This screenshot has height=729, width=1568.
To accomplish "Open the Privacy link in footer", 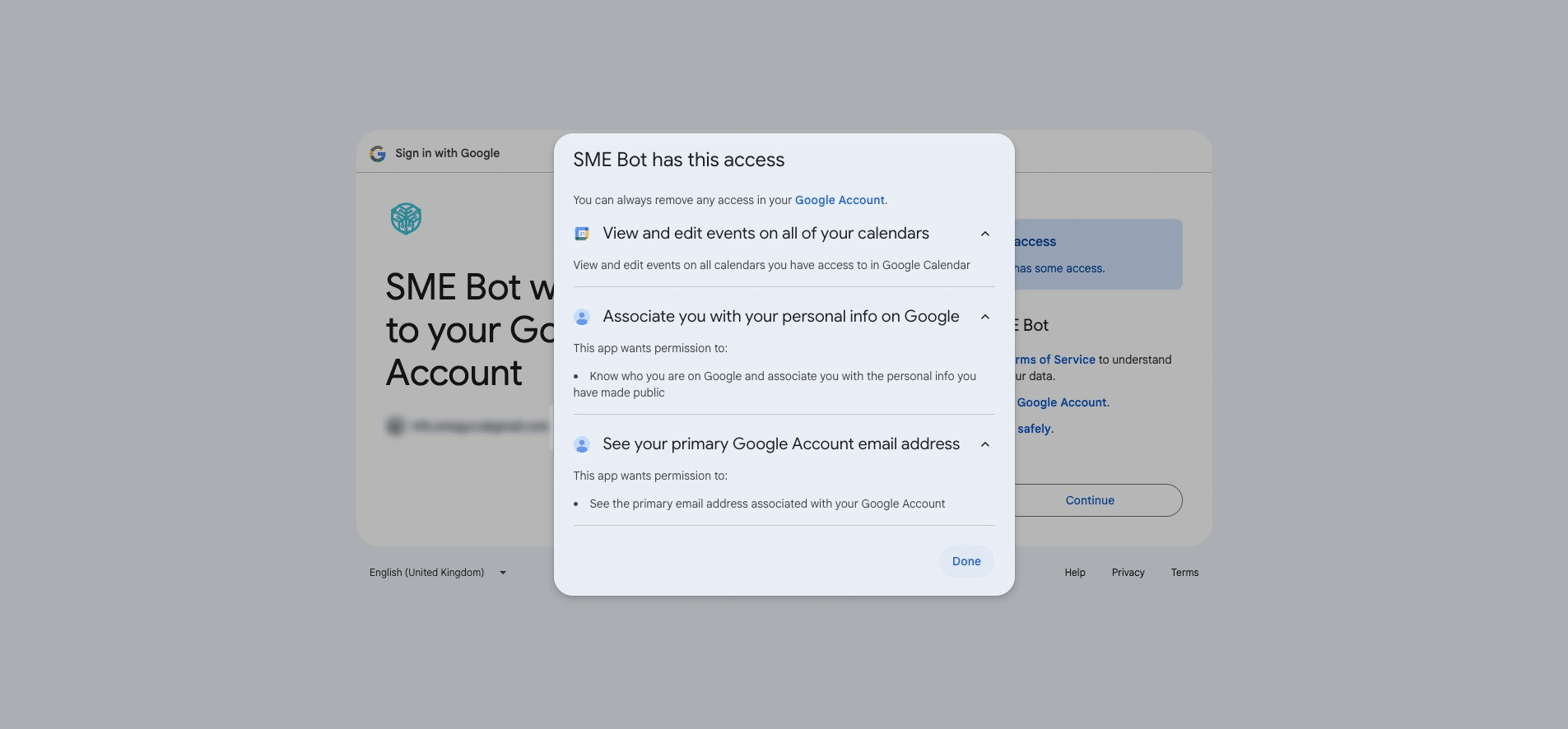I will pyautogui.click(x=1128, y=573).
